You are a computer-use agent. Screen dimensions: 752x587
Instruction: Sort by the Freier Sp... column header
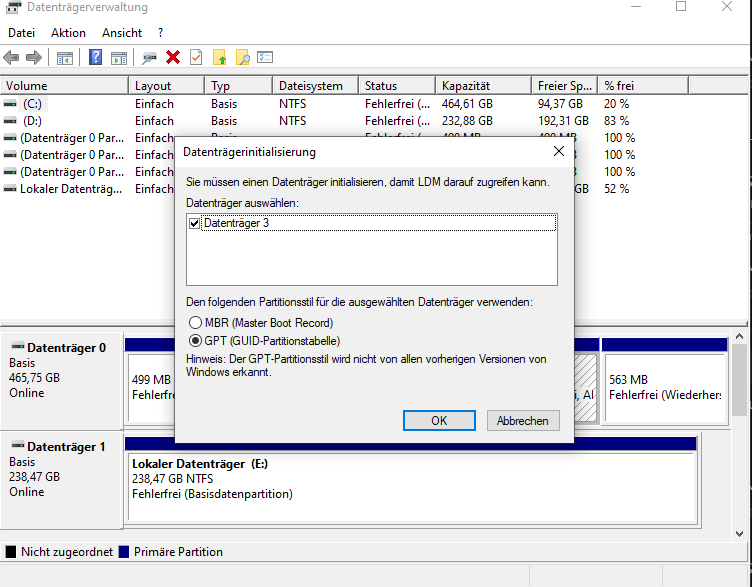[x=564, y=86]
